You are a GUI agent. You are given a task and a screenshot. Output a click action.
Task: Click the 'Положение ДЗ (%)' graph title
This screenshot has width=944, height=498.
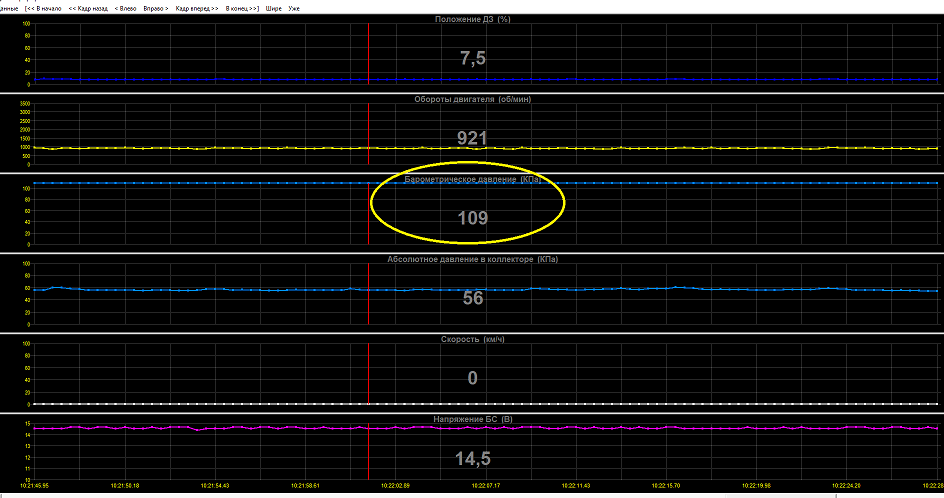click(x=473, y=19)
